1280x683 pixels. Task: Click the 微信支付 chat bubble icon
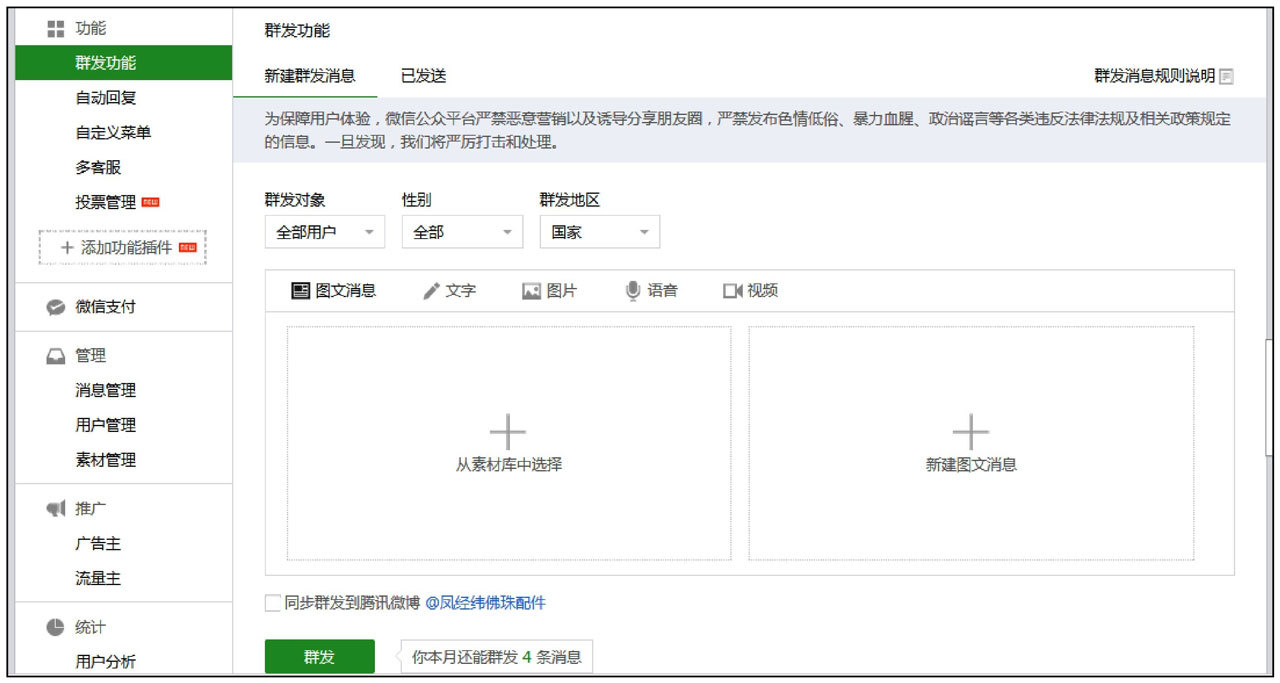click(x=56, y=307)
